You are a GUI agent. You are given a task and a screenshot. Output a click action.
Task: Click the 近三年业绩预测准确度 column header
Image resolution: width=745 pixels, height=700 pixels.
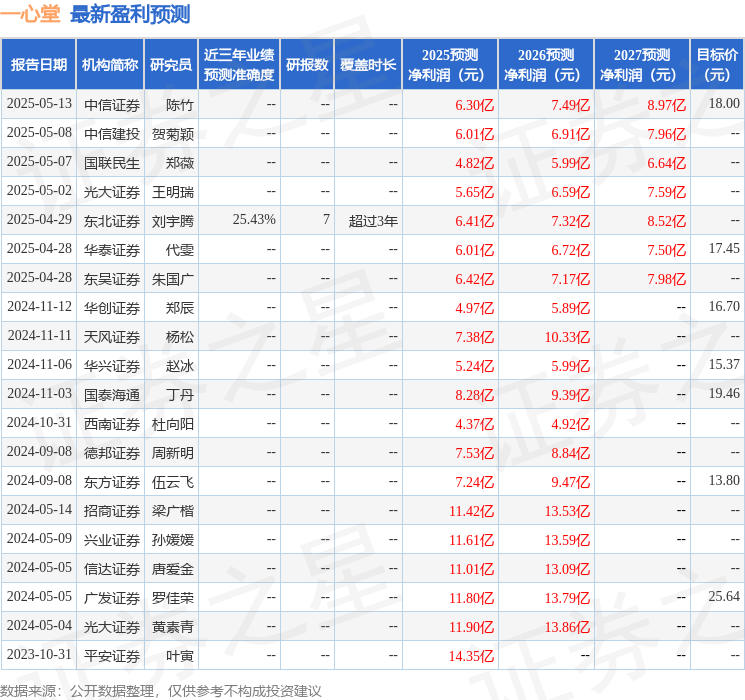pos(239,65)
